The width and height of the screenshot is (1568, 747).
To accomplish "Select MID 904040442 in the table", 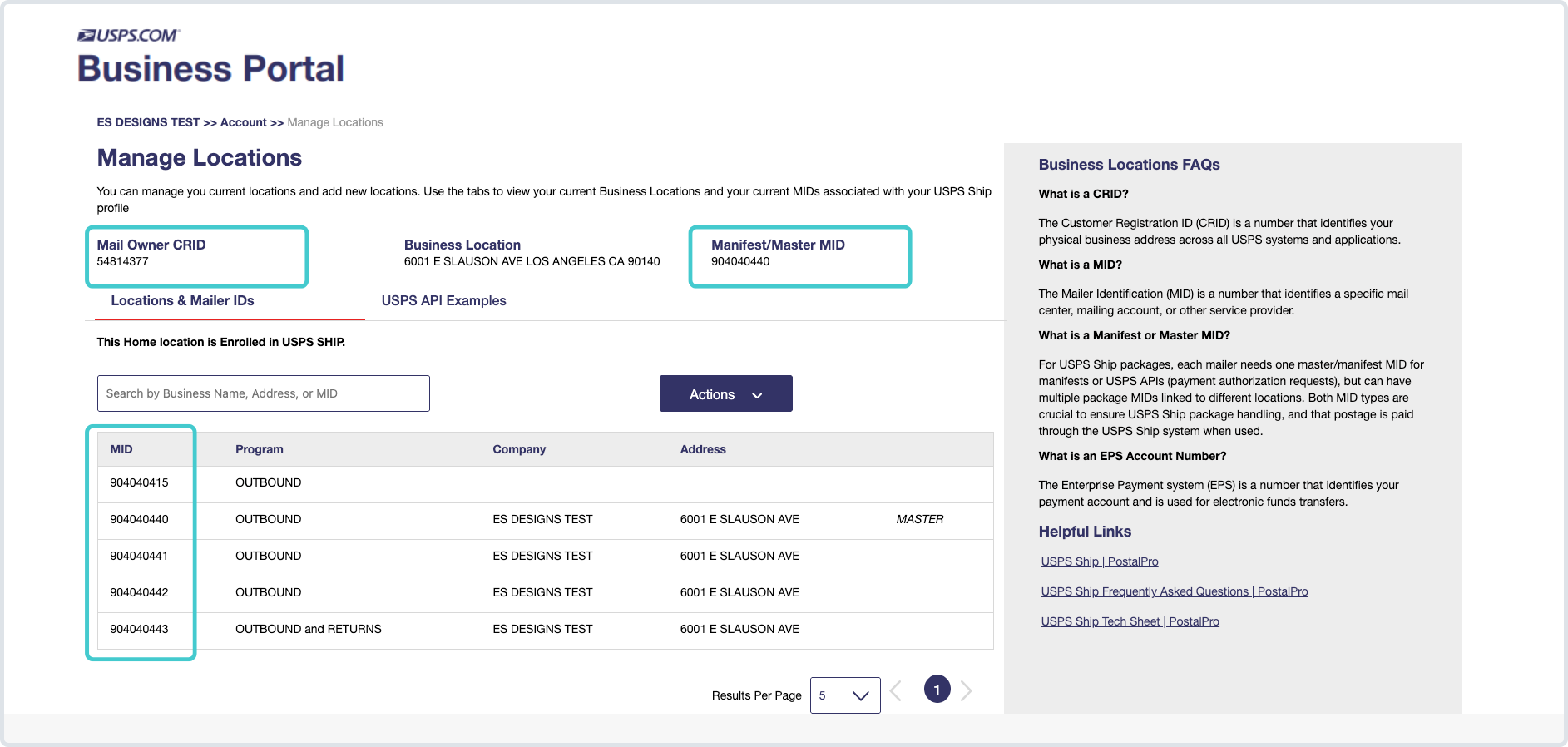I will coord(139,592).
